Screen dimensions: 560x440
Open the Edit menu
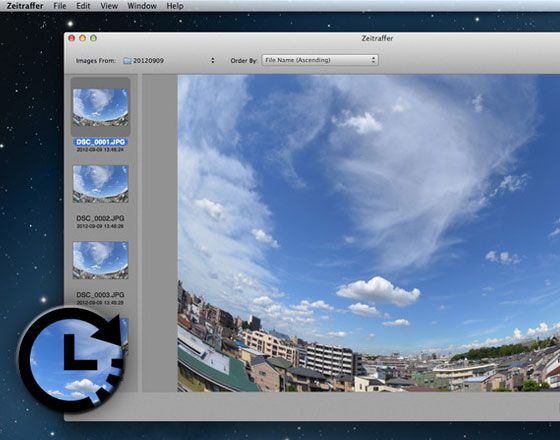[x=83, y=6]
